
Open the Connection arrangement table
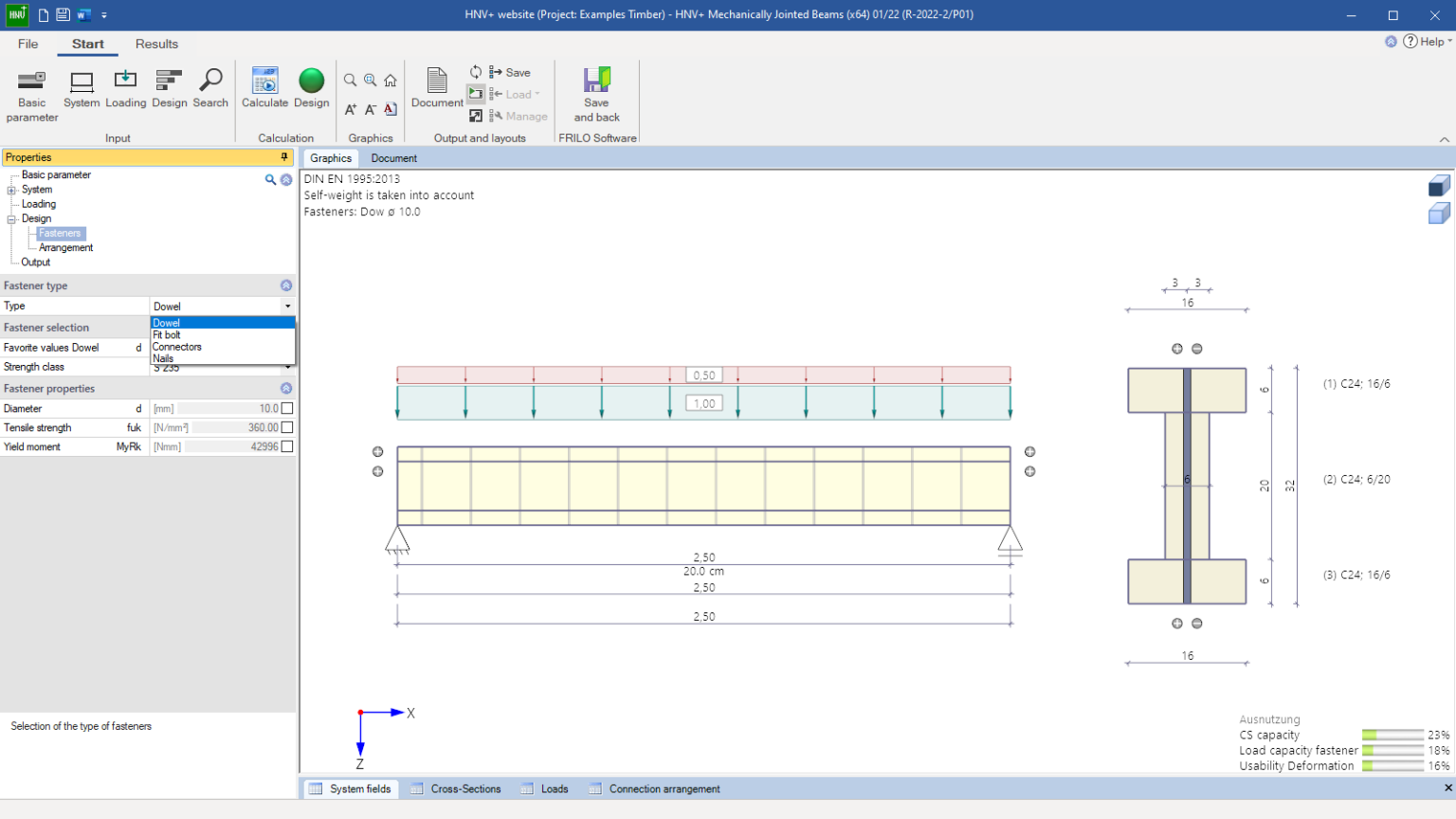coord(664,789)
